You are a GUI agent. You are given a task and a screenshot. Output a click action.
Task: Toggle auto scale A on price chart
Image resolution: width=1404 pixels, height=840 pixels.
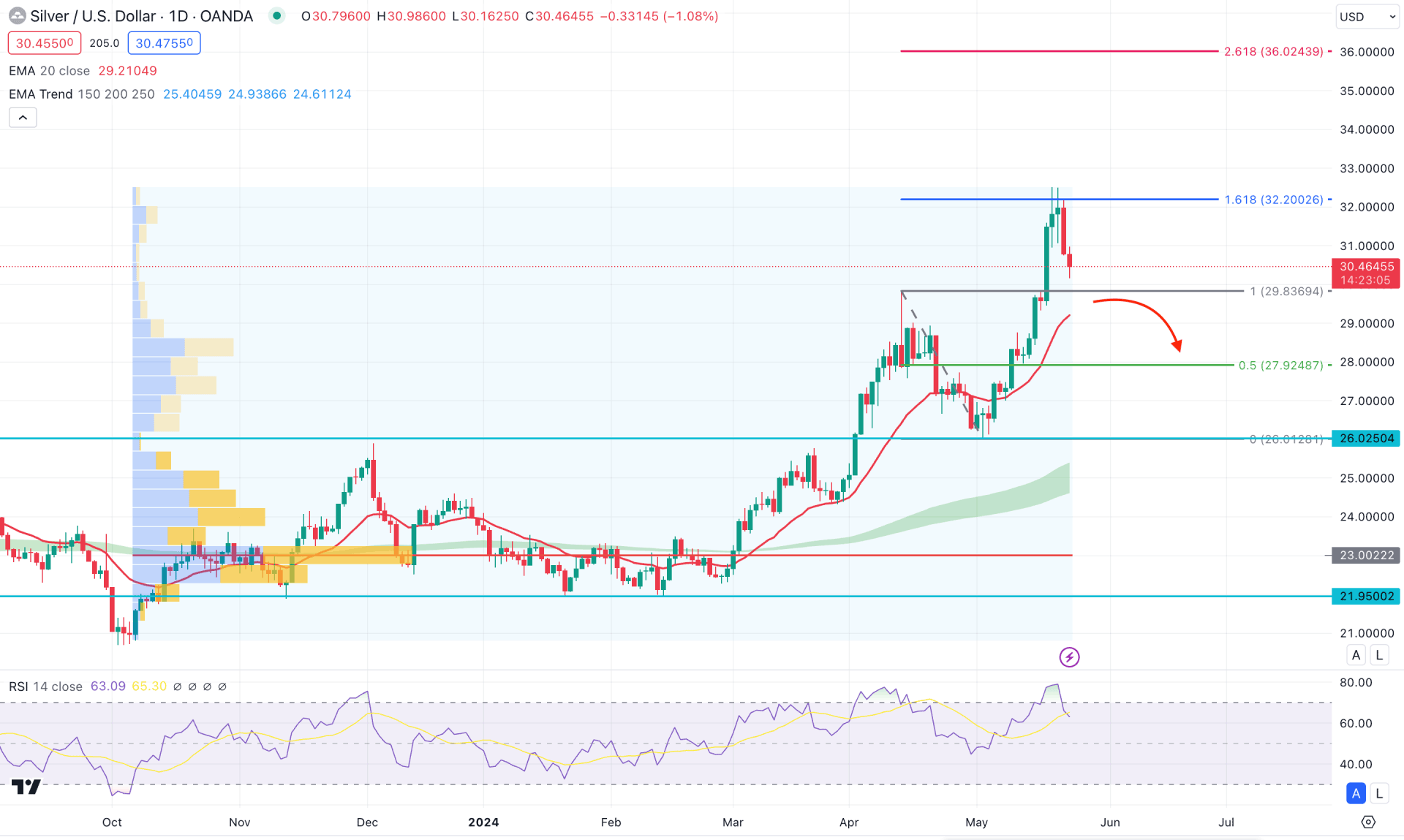pyautogui.click(x=1356, y=655)
